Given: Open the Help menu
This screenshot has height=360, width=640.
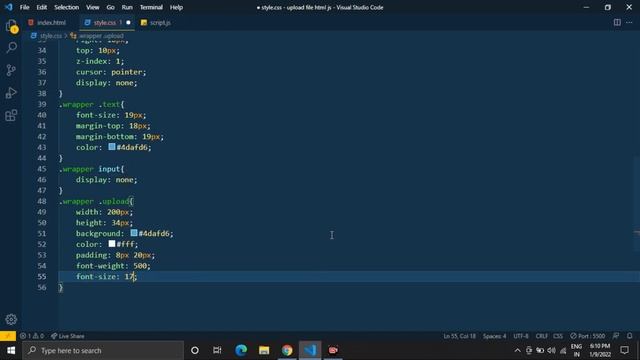Looking at the screenshot, I should 176,7.
